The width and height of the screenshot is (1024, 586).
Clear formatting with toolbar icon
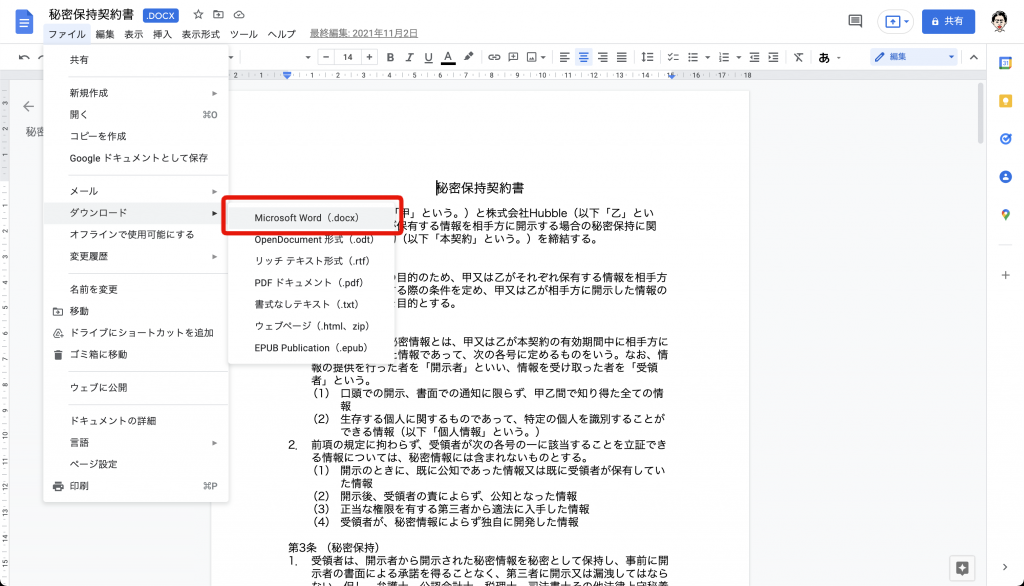[x=798, y=57]
